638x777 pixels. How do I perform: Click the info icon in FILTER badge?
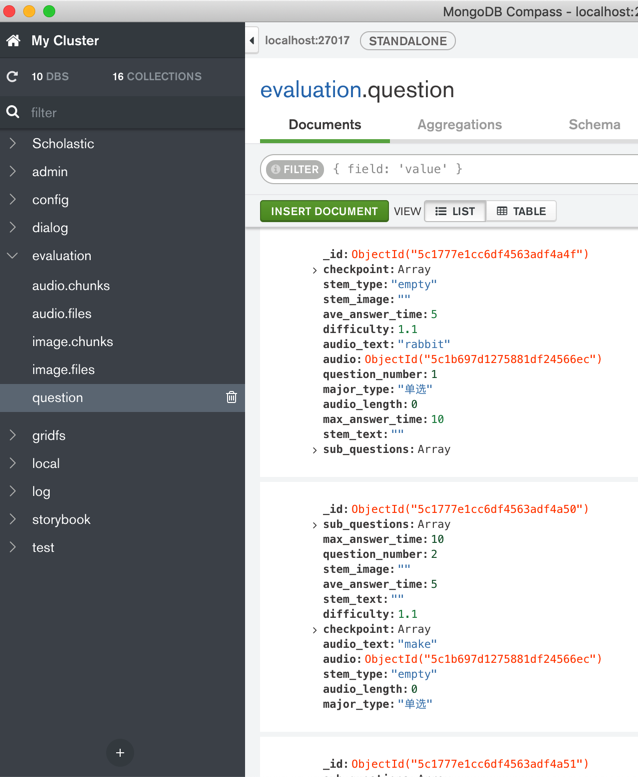[276, 169]
